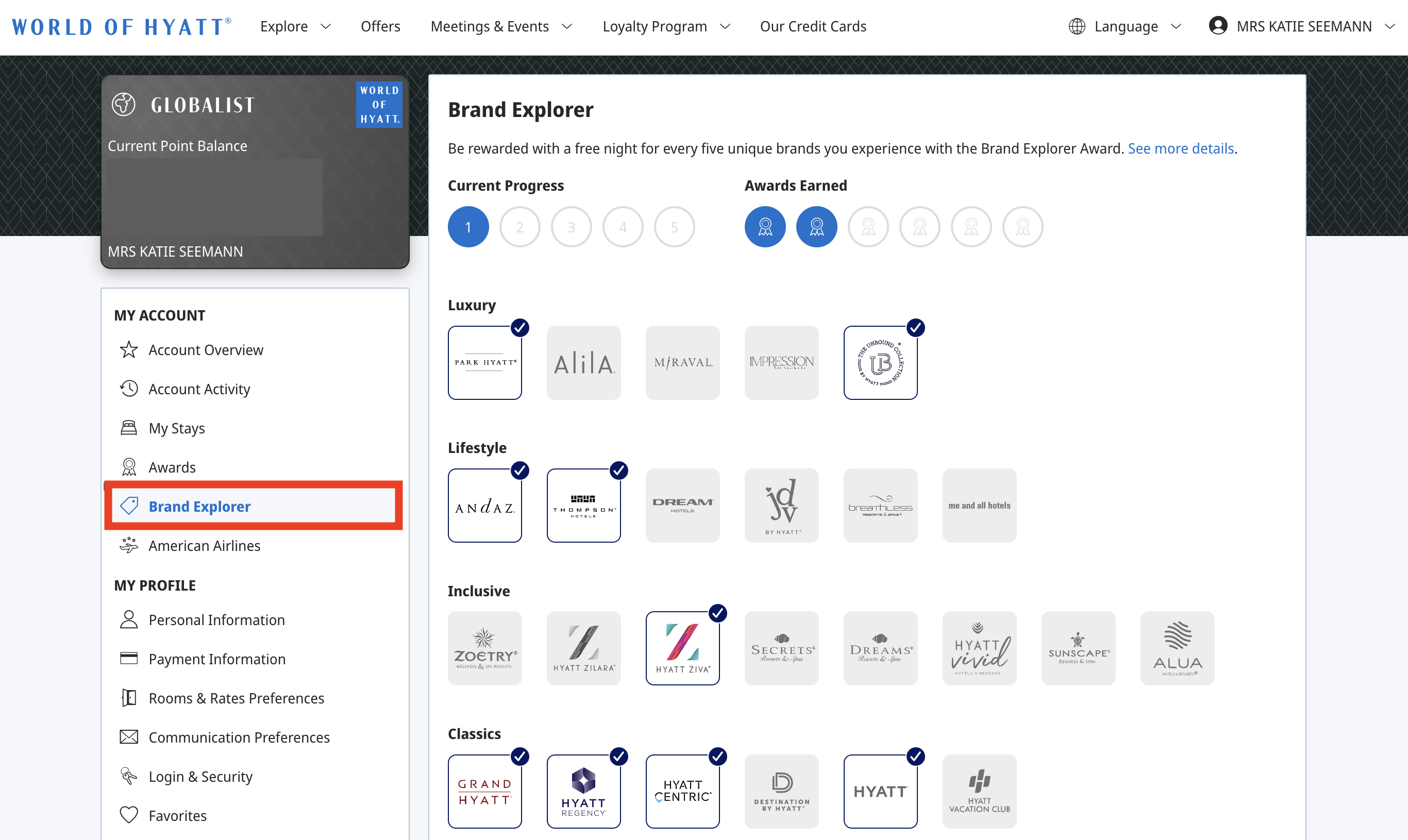Click the JdV by Hyatt logo
Image resolution: width=1408 pixels, height=840 pixels.
click(x=781, y=506)
